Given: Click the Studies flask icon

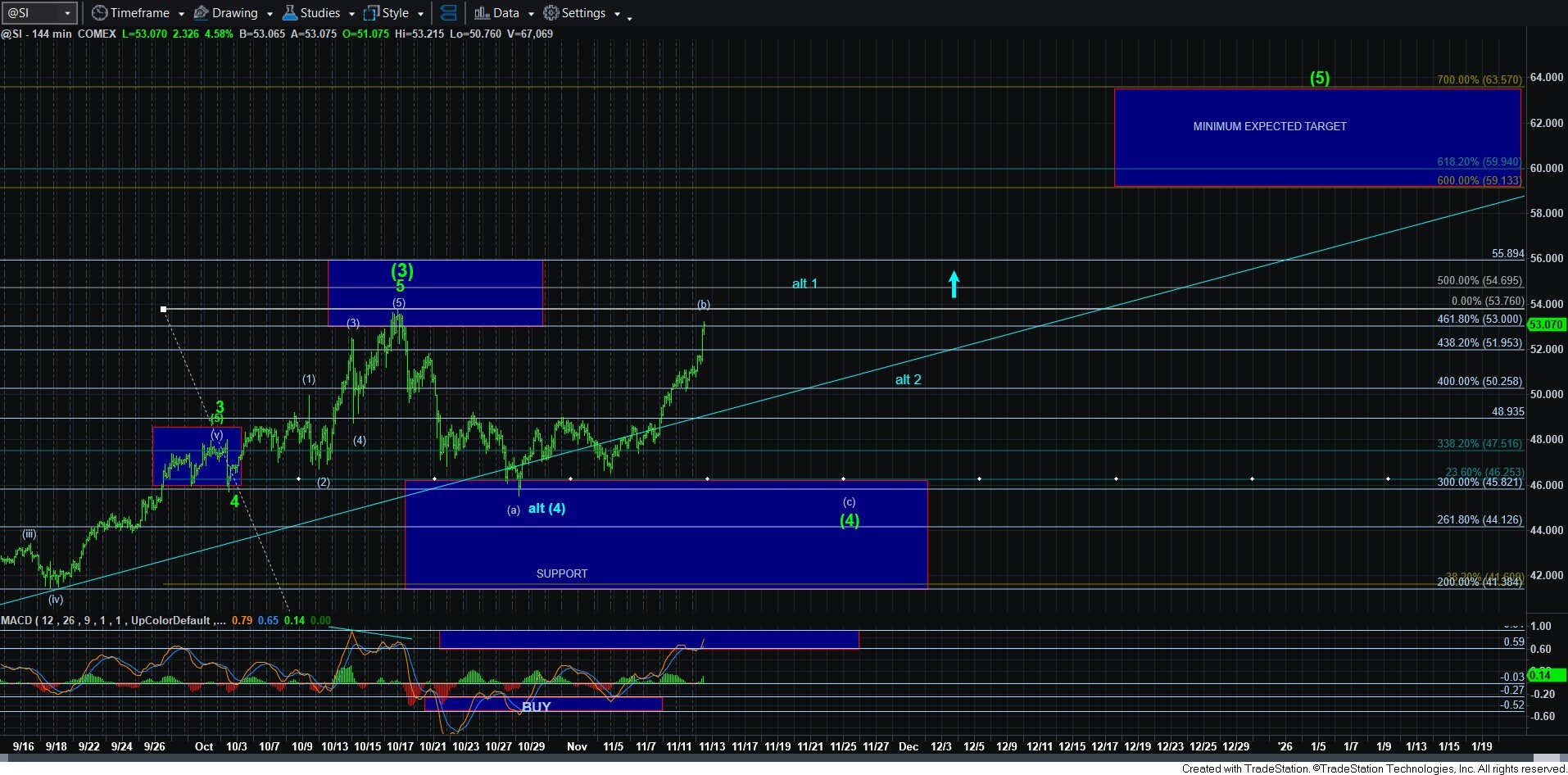Looking at the screenshot, I should point(289,13).
